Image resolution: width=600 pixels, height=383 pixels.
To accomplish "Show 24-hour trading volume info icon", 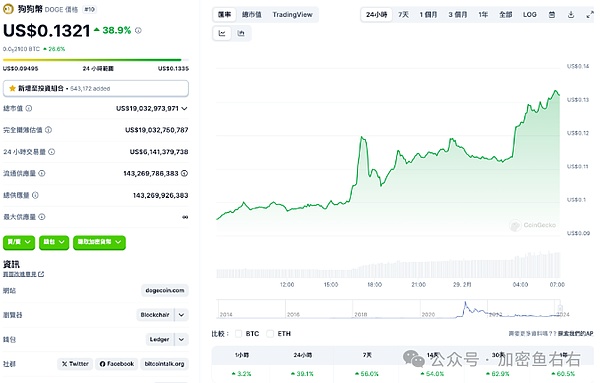I will point(51,152).
